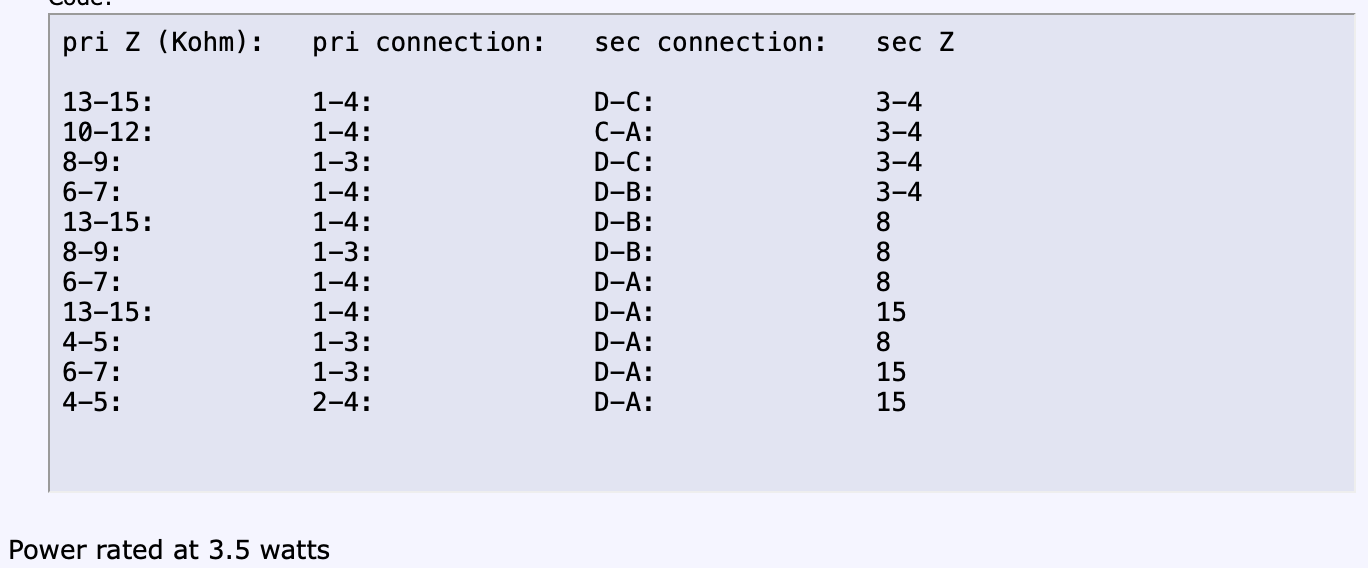Click "1-3:" in the last 6-7 row

[343, 372]
